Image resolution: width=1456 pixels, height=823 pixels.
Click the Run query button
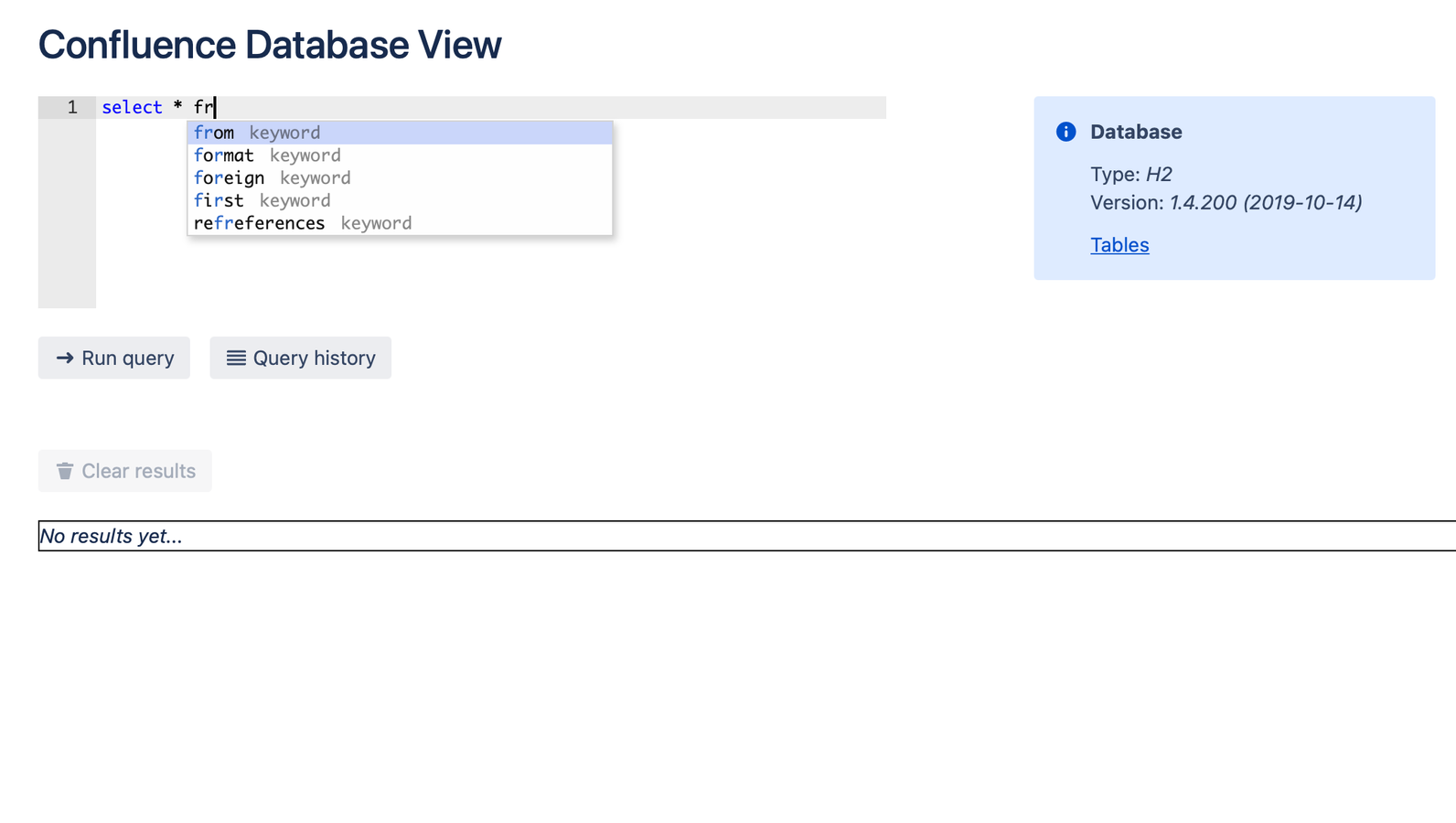click(114, 358)
